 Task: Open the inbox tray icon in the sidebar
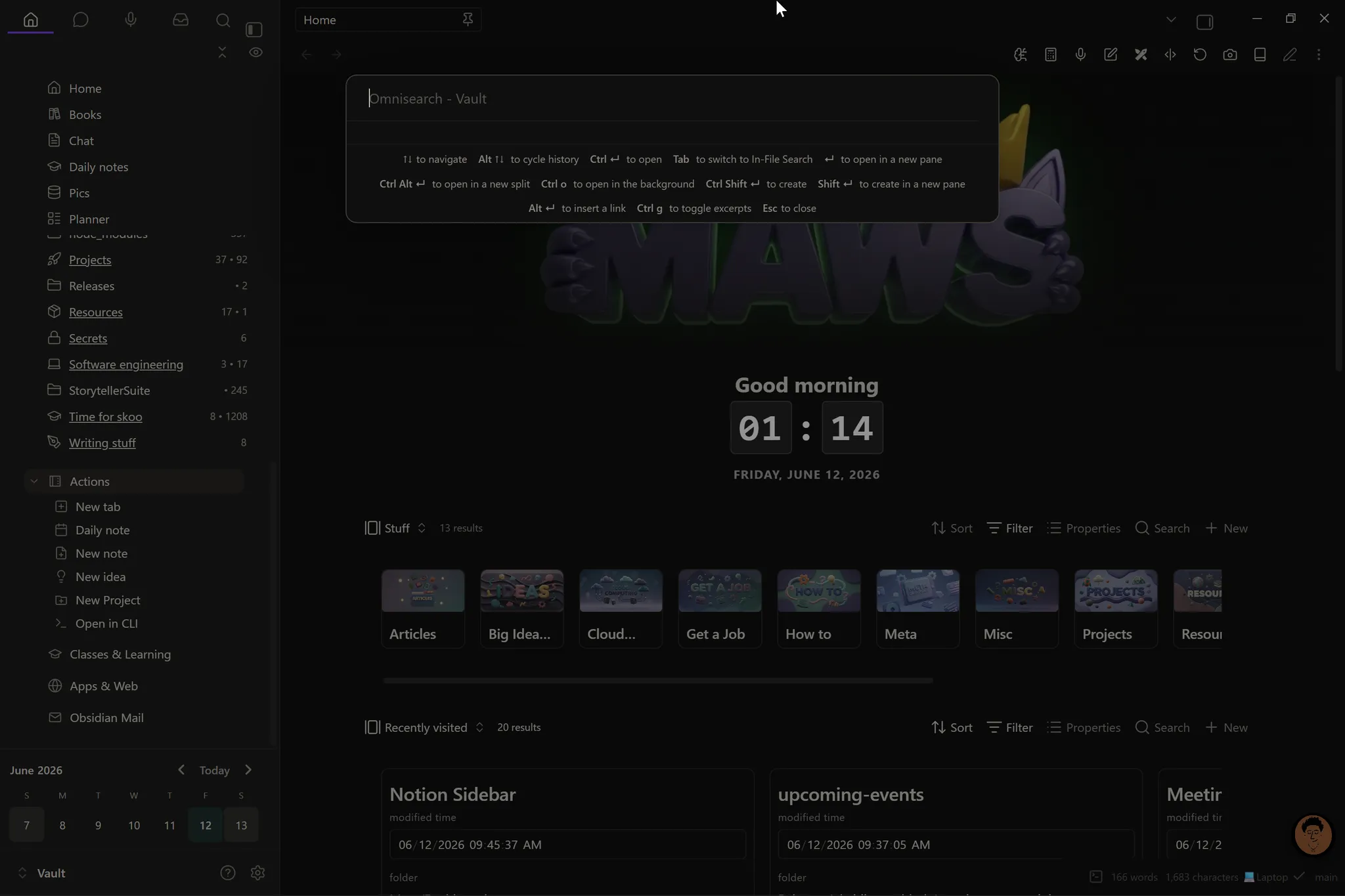[181, 20]
